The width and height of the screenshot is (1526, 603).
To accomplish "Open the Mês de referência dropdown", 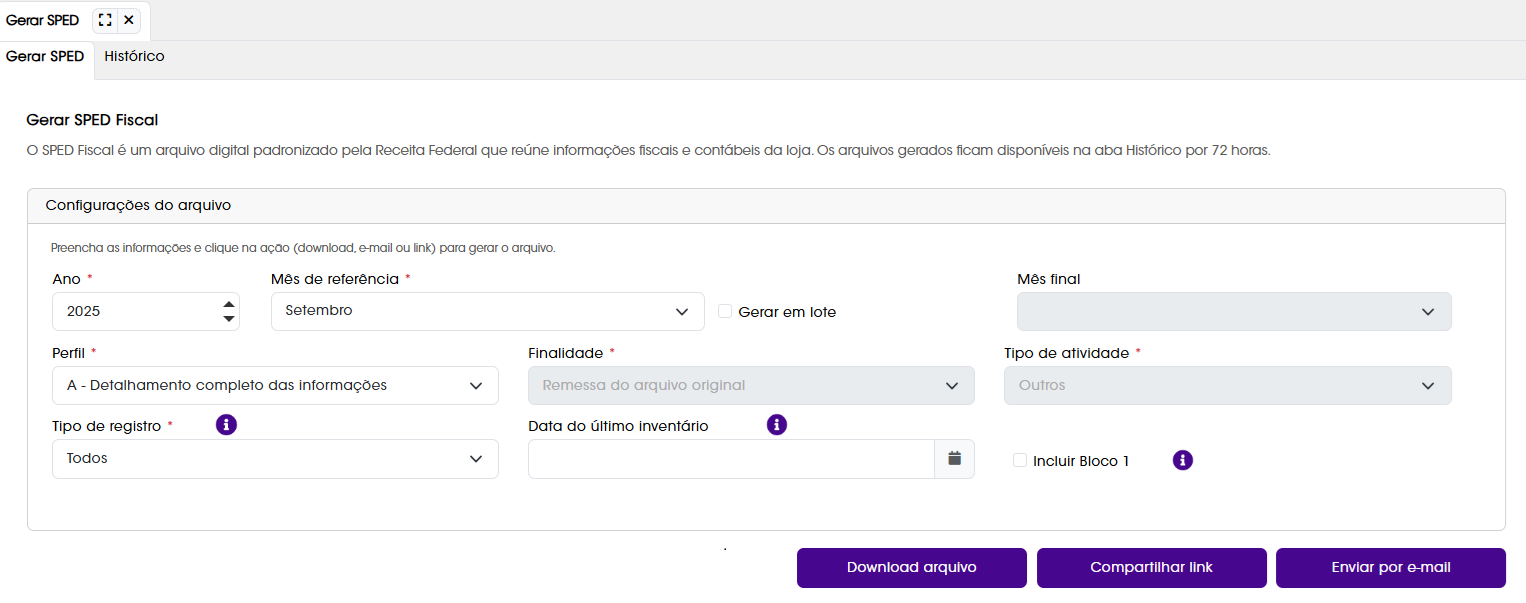I will pyautogui.click(x=488, y=311).
